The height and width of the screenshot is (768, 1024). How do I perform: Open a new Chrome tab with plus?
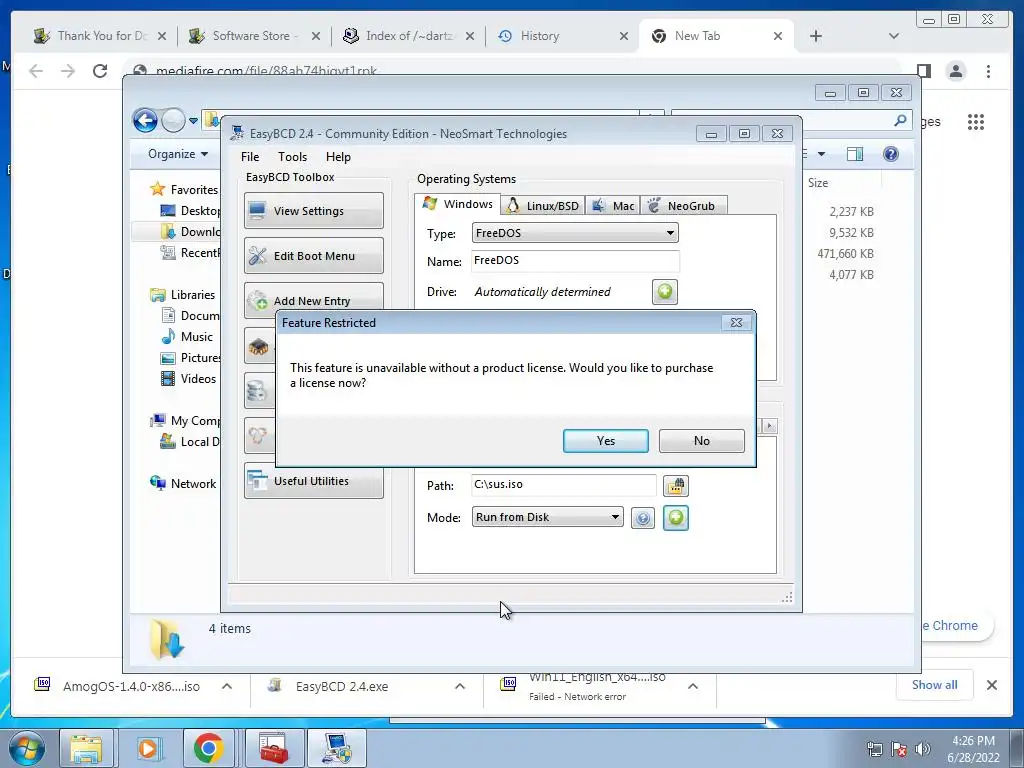click(x=816, y=36)
